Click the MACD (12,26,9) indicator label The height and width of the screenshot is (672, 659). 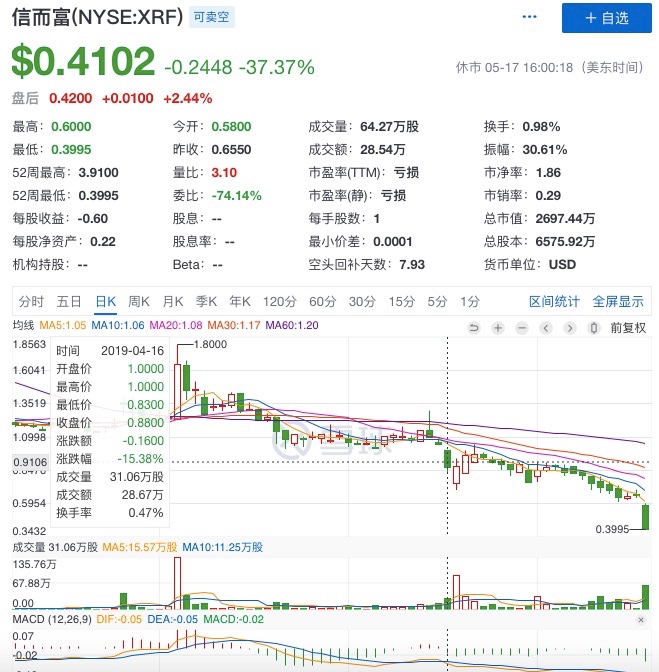point(52,620)
